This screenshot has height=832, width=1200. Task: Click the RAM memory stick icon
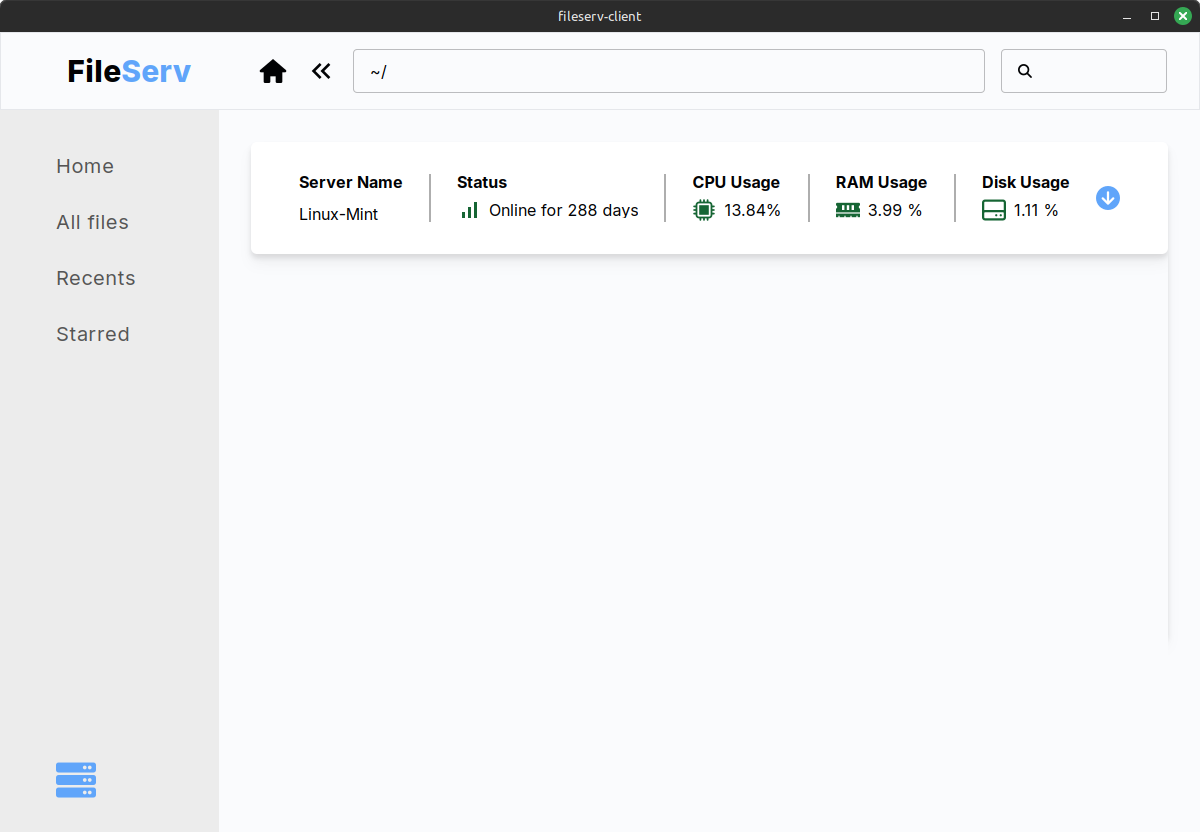click(847, 210)
